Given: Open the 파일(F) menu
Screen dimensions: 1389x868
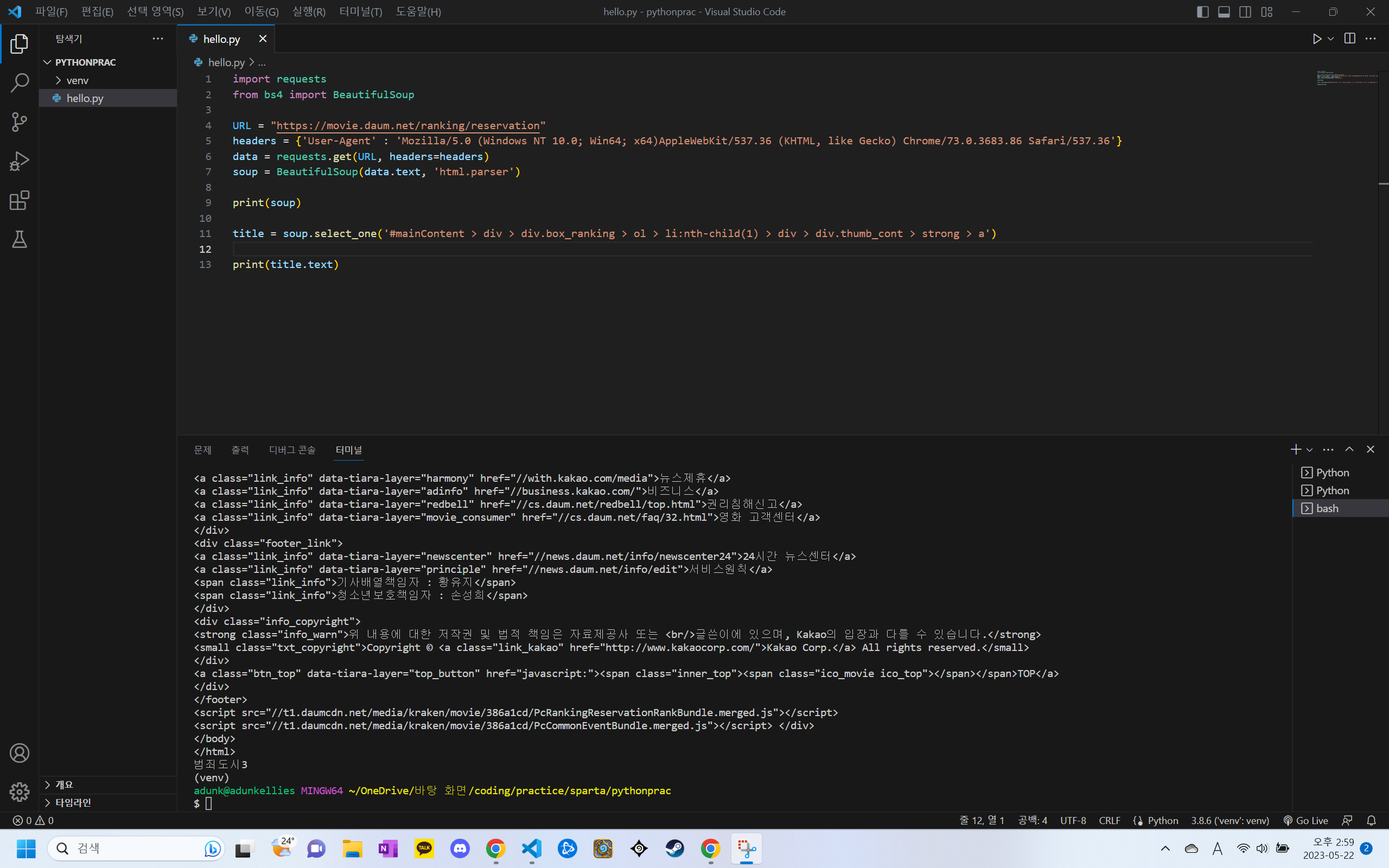Looking at the screenshot, I should pyautogui.click(x=51, y=11).
